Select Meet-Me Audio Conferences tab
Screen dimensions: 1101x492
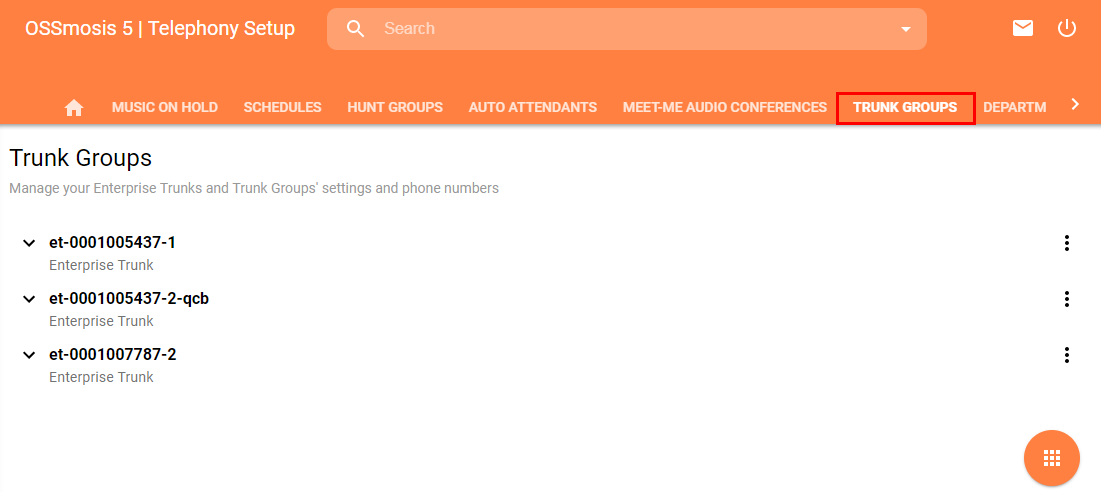coord(724,107)
